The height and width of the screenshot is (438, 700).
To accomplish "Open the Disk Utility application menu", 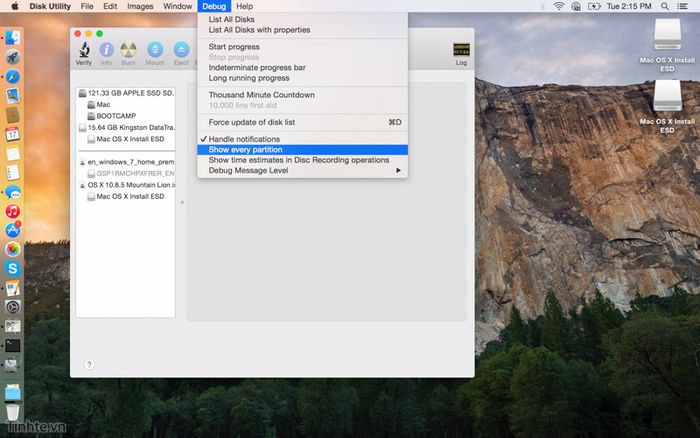I will point(50,6).
